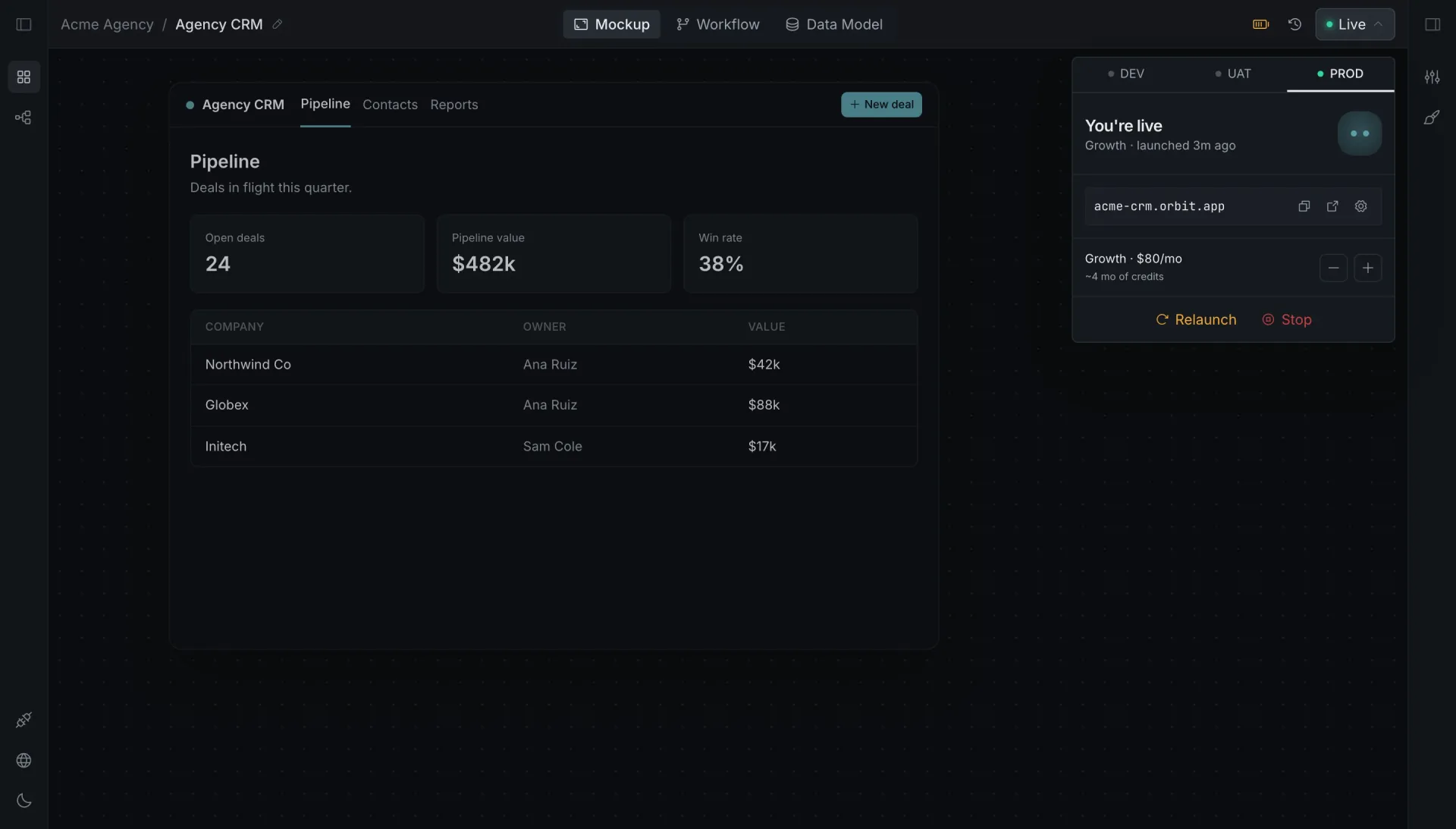
Task: Open the apps grid icon in sidebar
Action: (24, 77)
